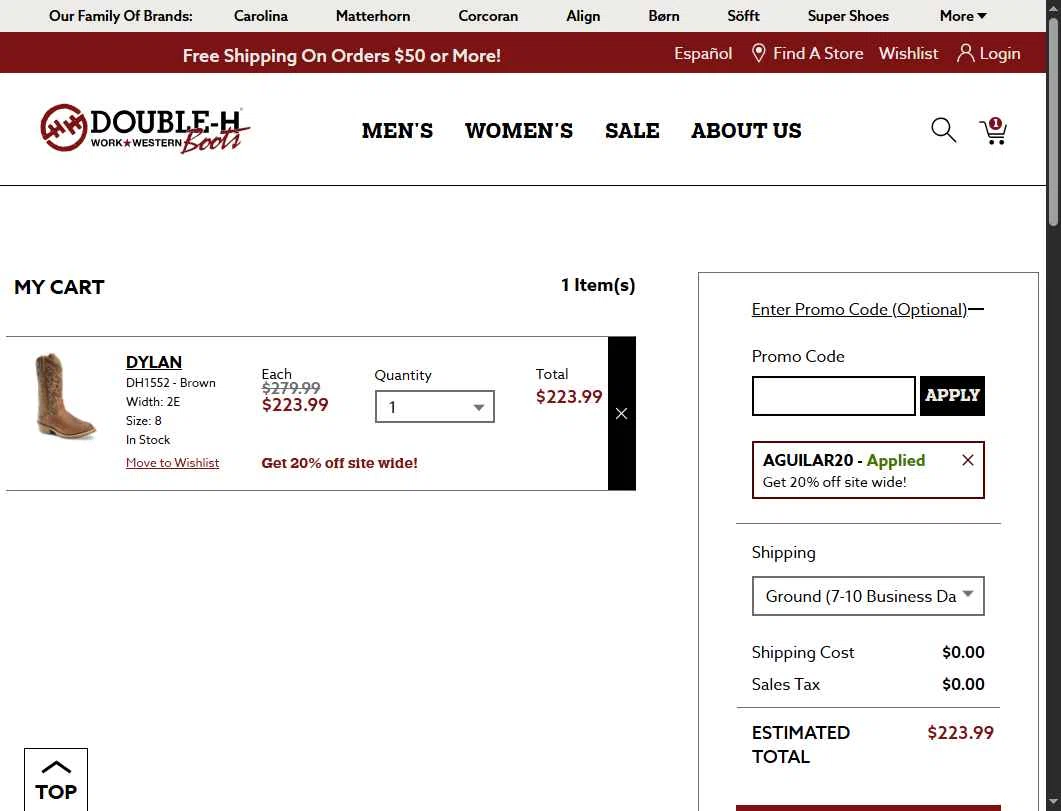1061x811 pixels.
Task: Click the "Width: 2E" detail text
Action: pos(153,402)
